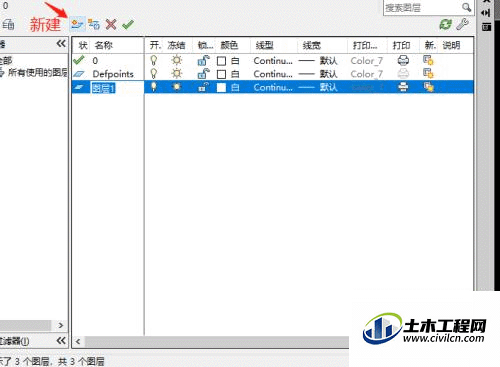Click the layer list horizontal scrollbar track
The image size is (500, 367).
coord(217,342)
